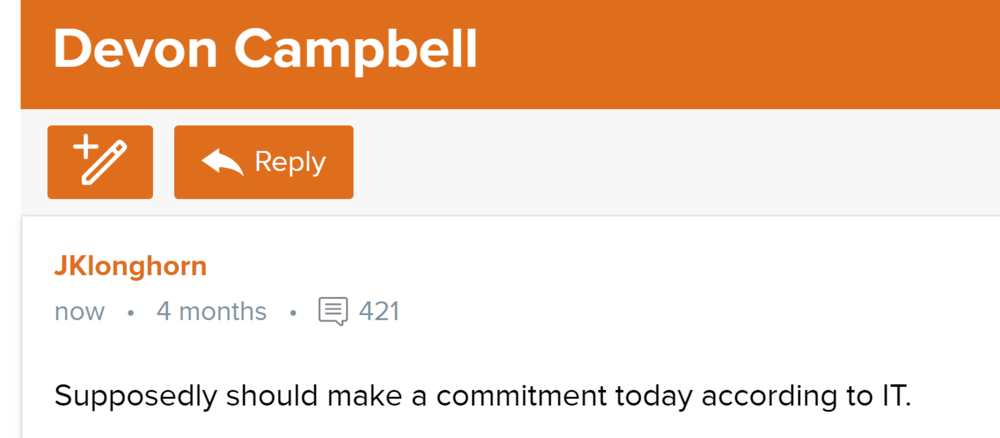Click the 421 post count number
Viewport: 1000px width, 438px height.
(379, 311)
